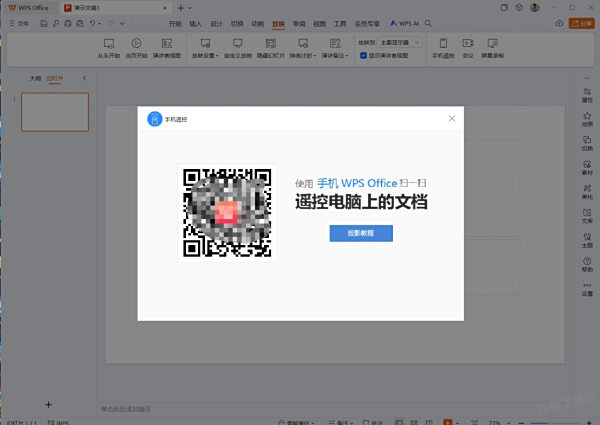Open a new document tab with plus
Viewport: 600px width, 425px height.
click(x=181, y=8)
